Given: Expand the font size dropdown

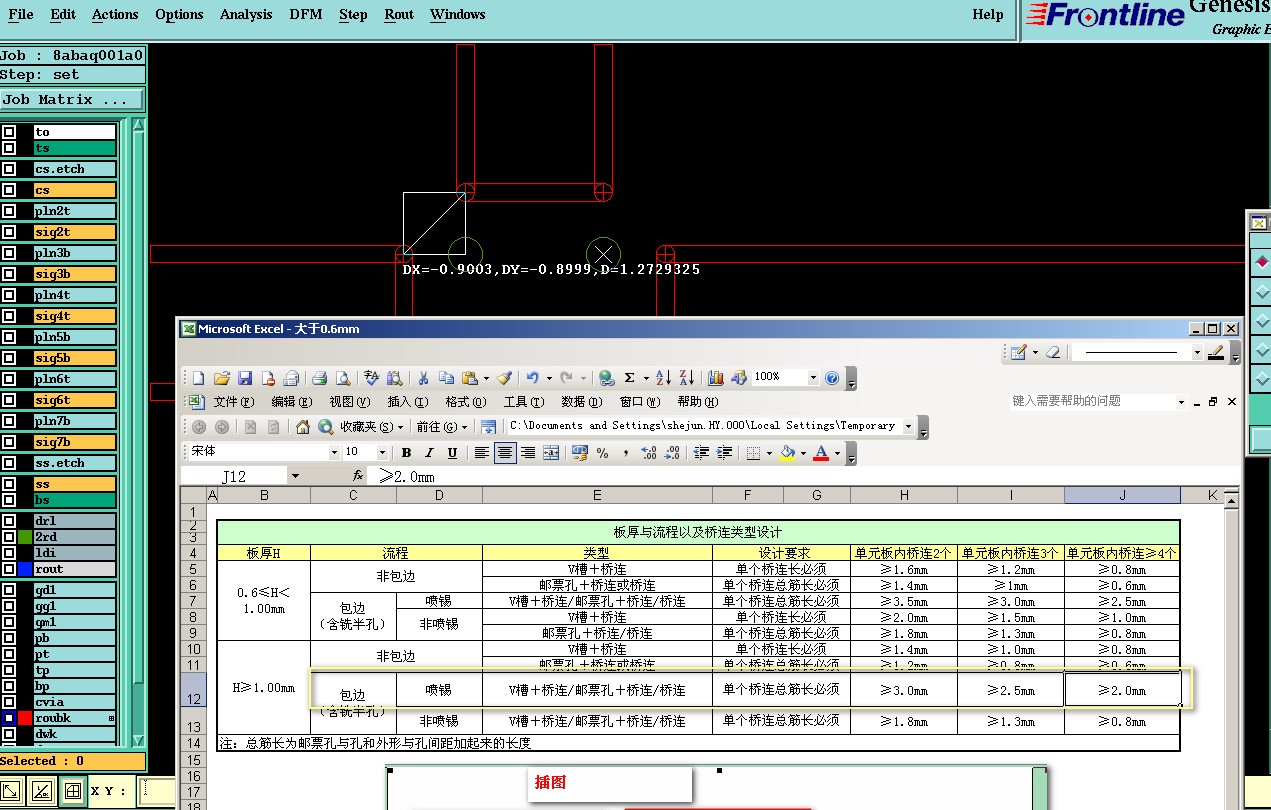Looking at the screenshot, I should coord(382,453).
